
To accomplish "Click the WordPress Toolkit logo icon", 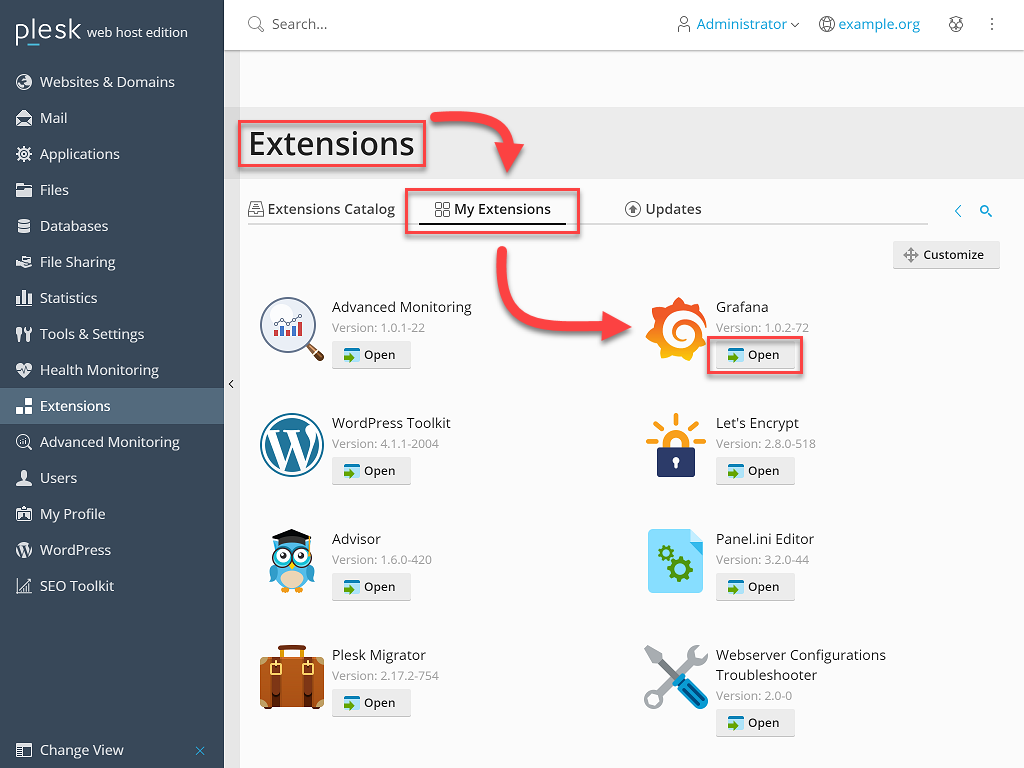I will [292, 445].
